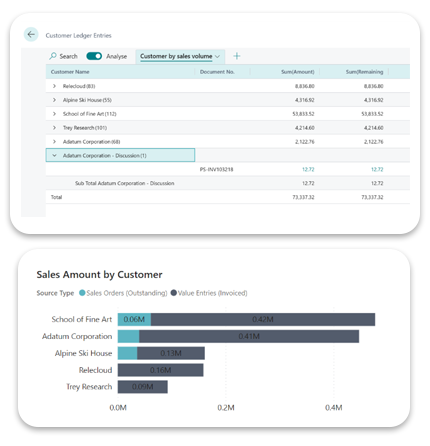Select the Total row label
Viewport: 430px width, 446px height.
(56, 197)
